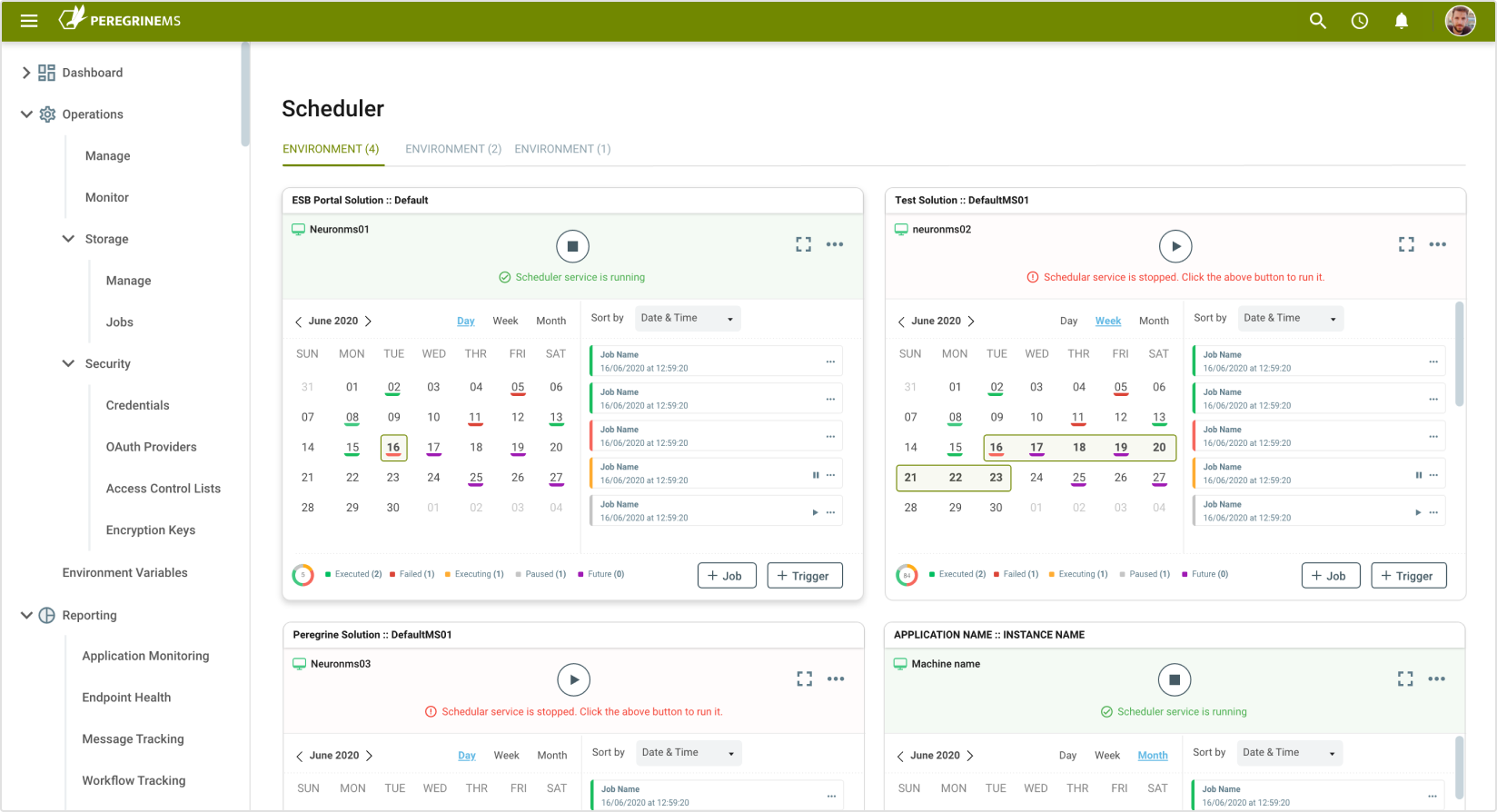Collapse the Storage subsection
1497x812 pixels.
pos(68,239)
